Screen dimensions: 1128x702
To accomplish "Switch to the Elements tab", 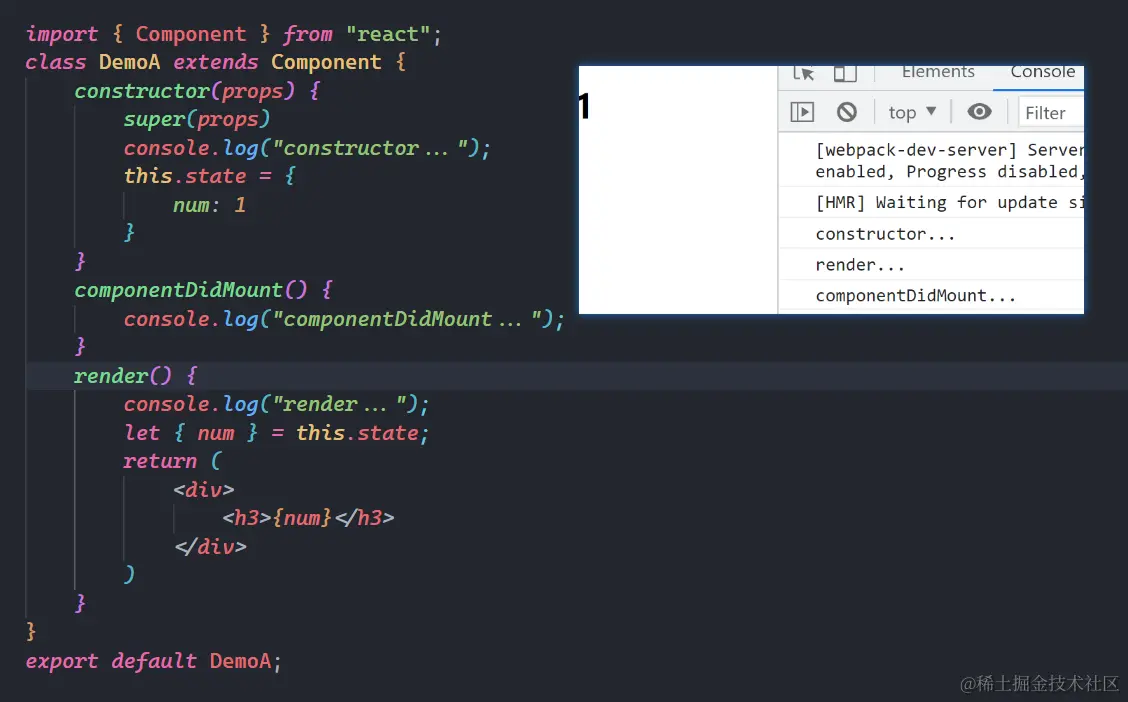I will (938, 72).
